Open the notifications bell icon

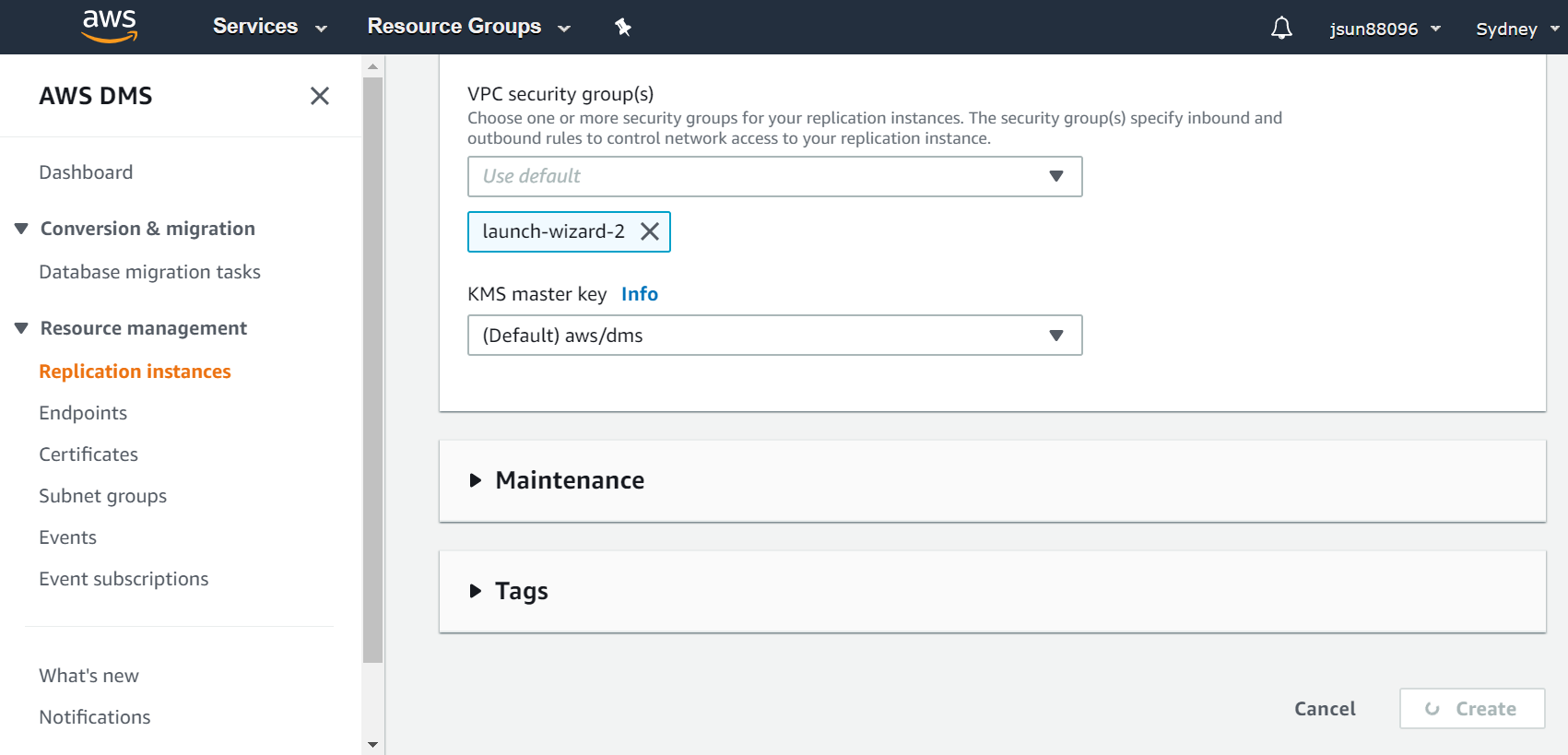[1280, 28]
